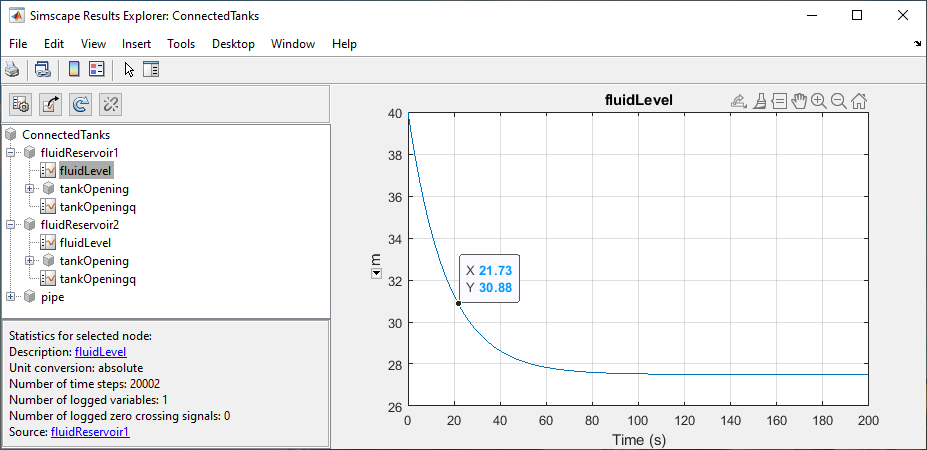This screenshot has height=450, width=927.
Task: Open the Help menu
Action: coord(344,44)
